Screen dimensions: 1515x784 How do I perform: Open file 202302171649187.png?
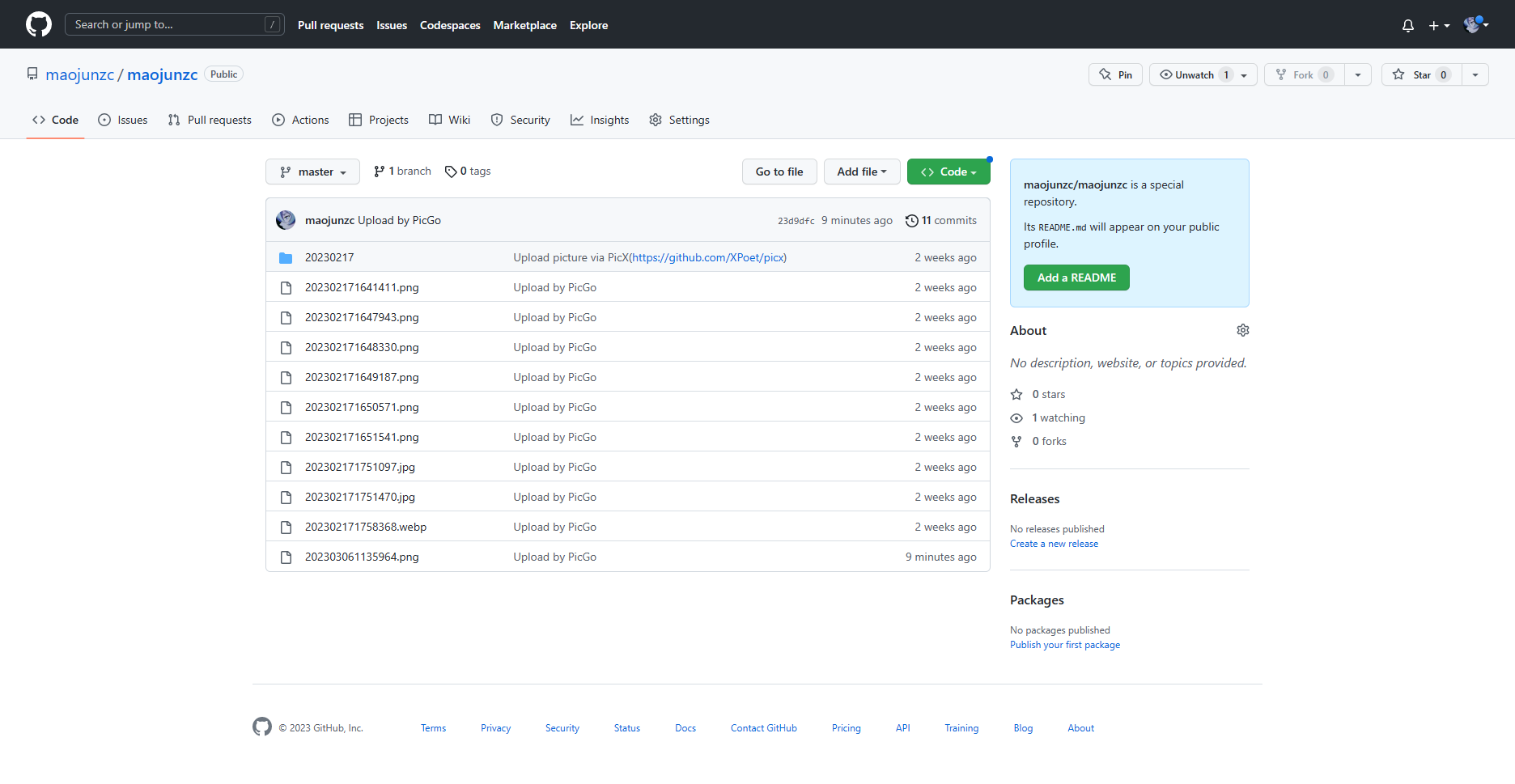362,377
